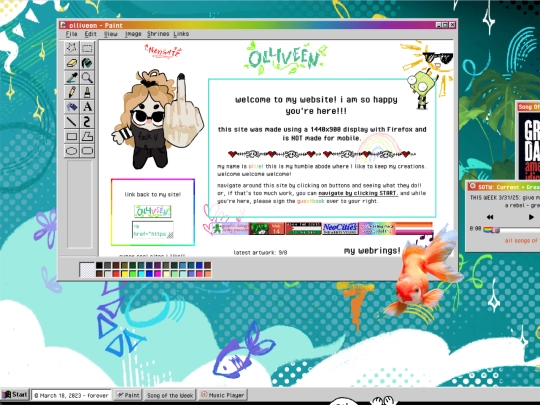The image size is (540, 405).
Task: Select the Ellipse shape tool
Action: tap(71, 151)
